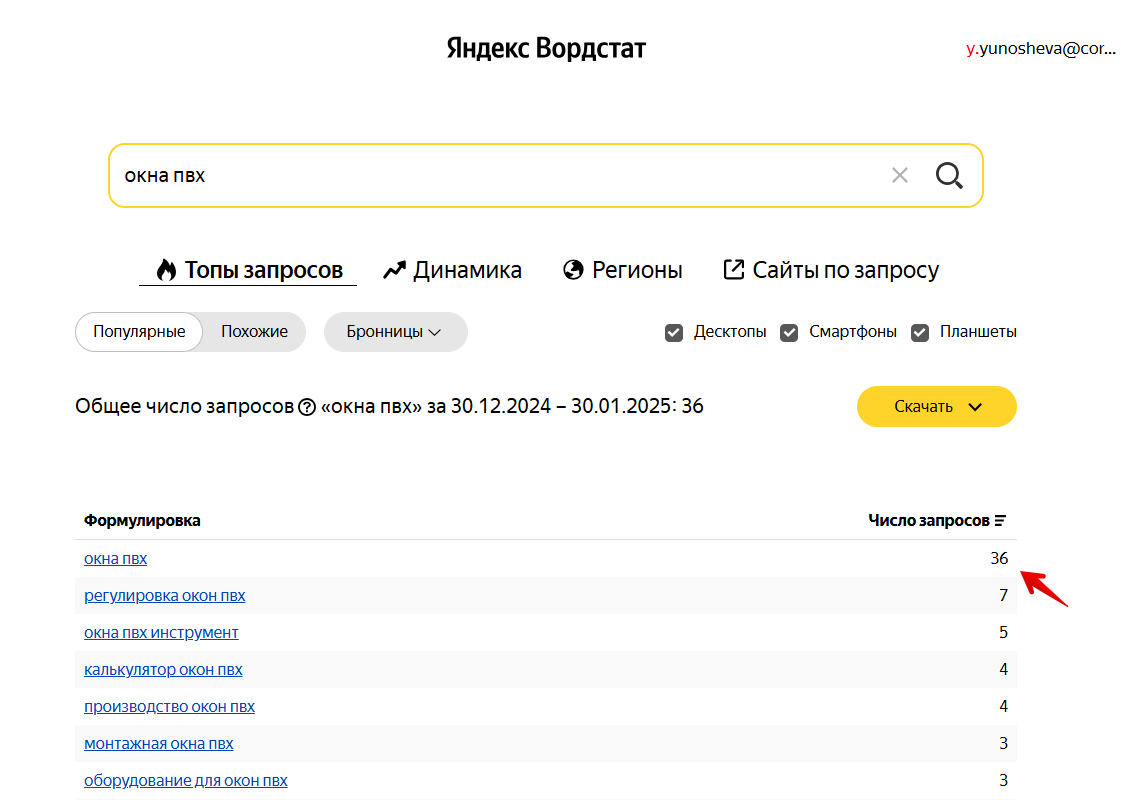1144x800 pixels.
Task: Click the sort icon beside Число запросов header
Action: [x=1000, y=520]
